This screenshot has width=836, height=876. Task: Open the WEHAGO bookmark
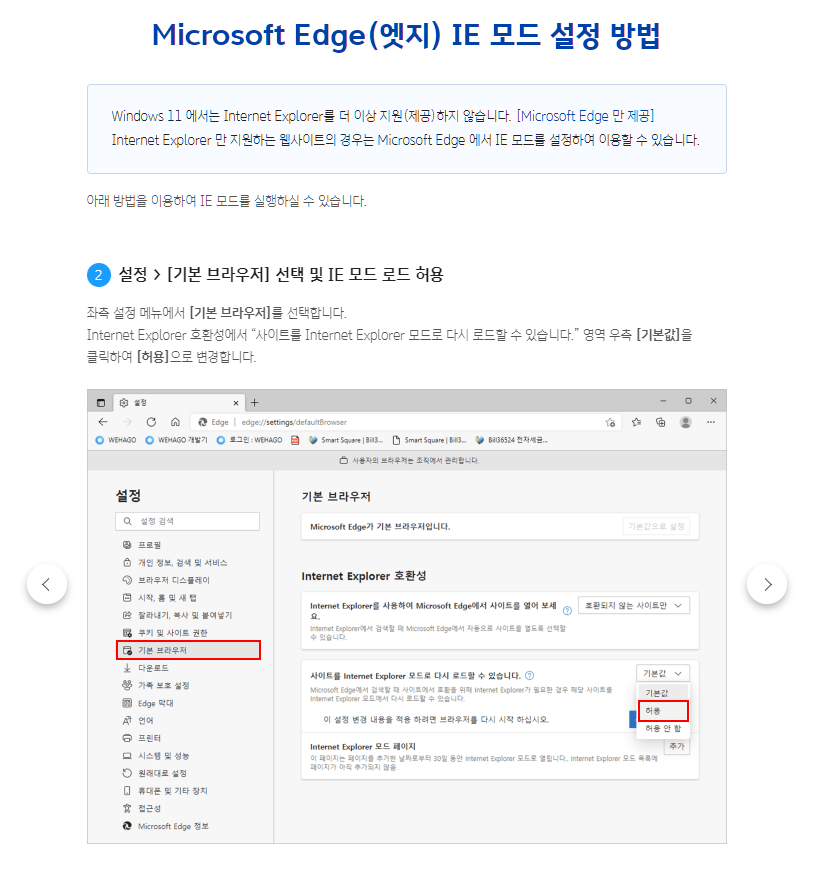click(x=116, y=440)
